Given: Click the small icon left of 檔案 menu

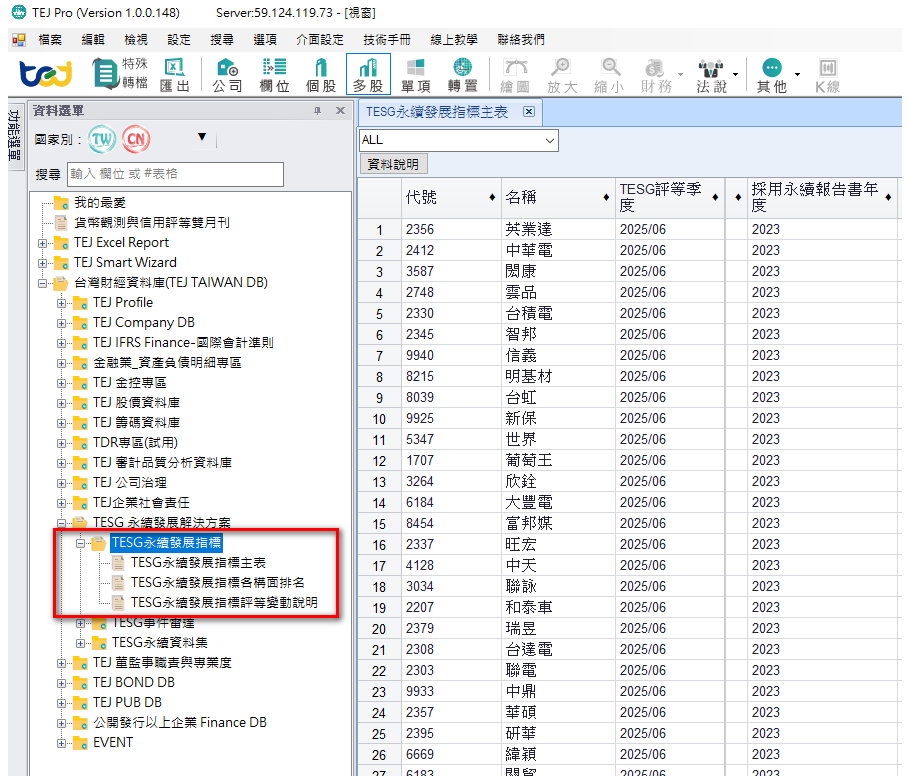Looking at the screenshot, I should pos(19,39).
